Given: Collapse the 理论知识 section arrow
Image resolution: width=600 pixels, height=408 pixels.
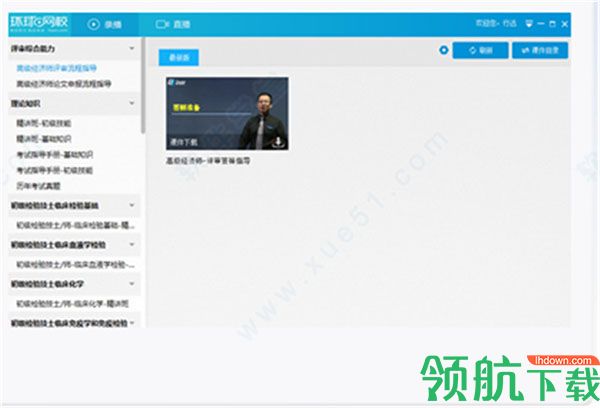Looking at the screenshot, I should (x=132, y=103).
